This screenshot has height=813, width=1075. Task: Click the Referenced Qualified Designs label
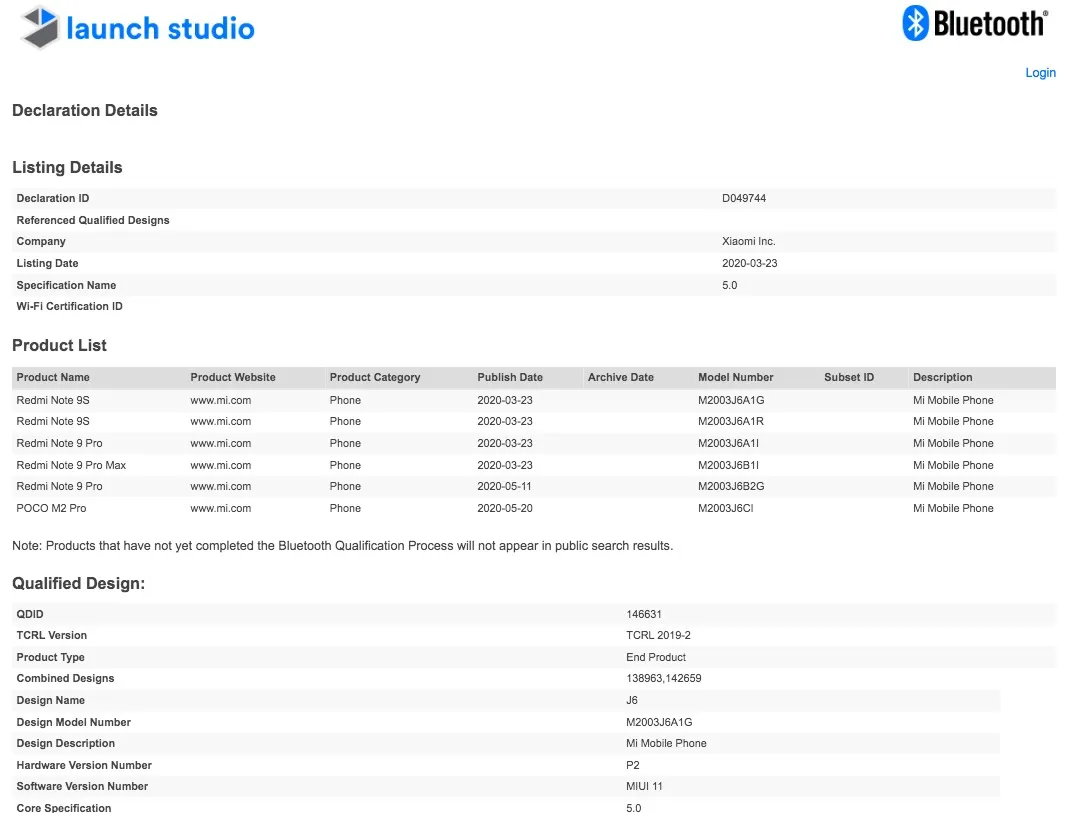coord(93,220)
